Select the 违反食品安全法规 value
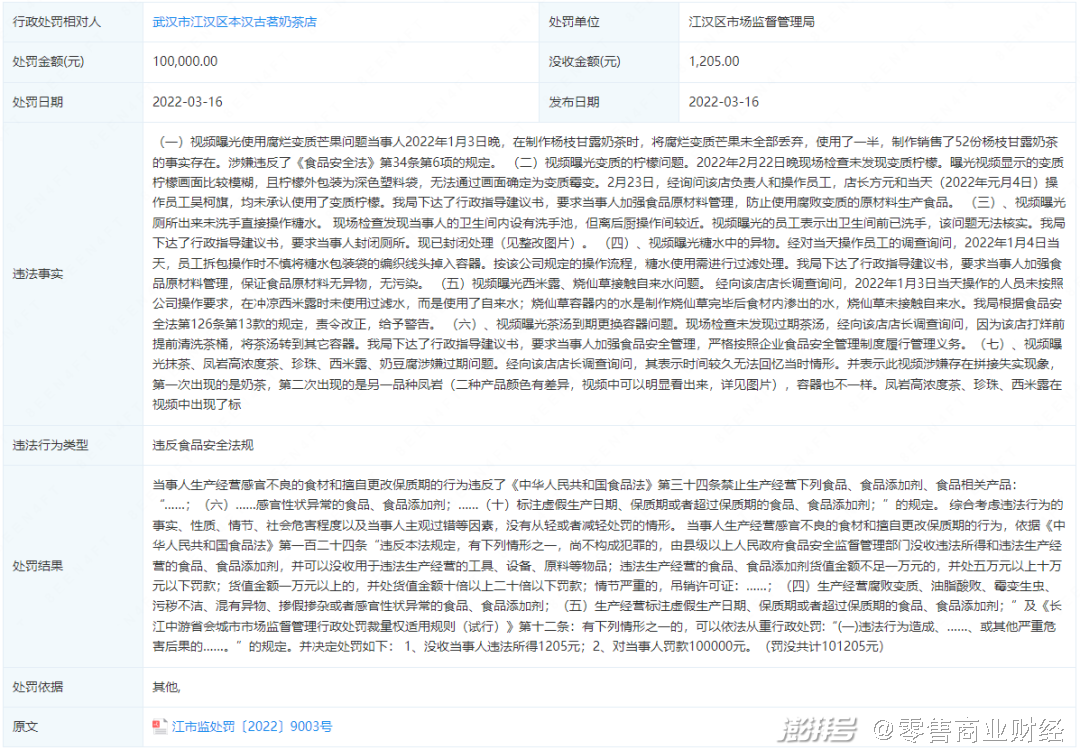This screenshot has height=750, width=1080. [x=203, y=445]
